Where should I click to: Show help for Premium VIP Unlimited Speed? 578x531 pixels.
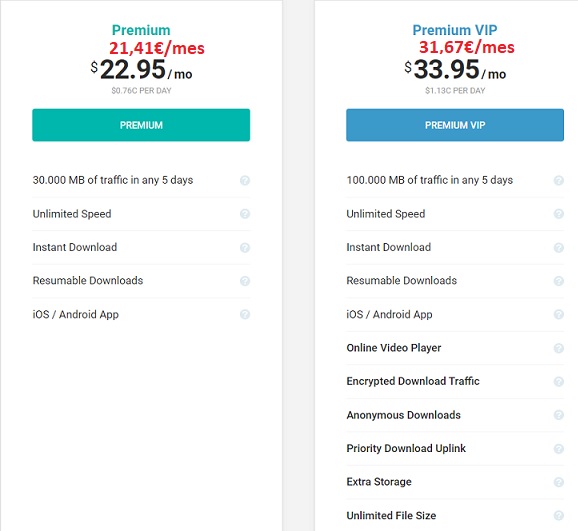click(x=559, y=214)
